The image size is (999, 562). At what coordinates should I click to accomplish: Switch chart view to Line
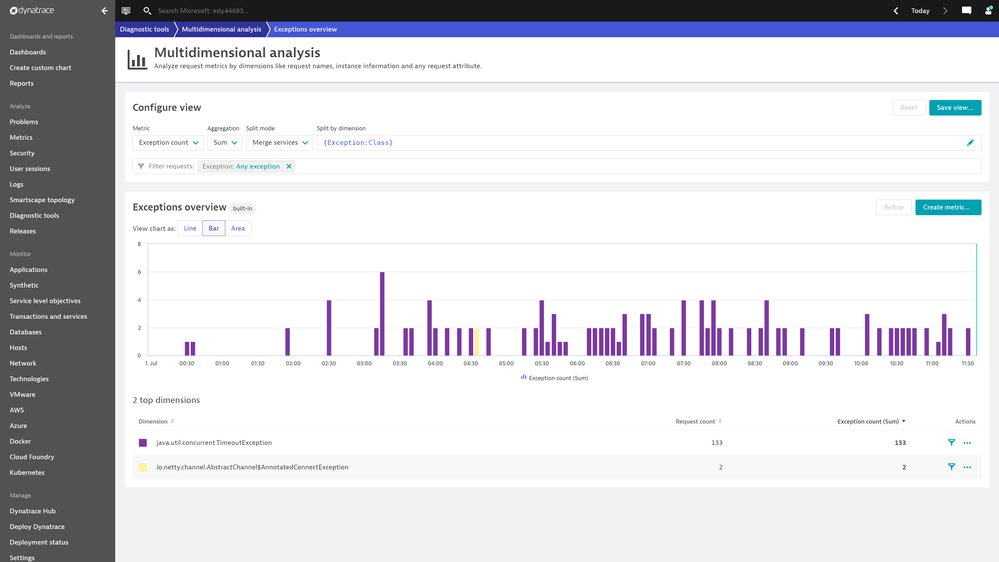190,228
